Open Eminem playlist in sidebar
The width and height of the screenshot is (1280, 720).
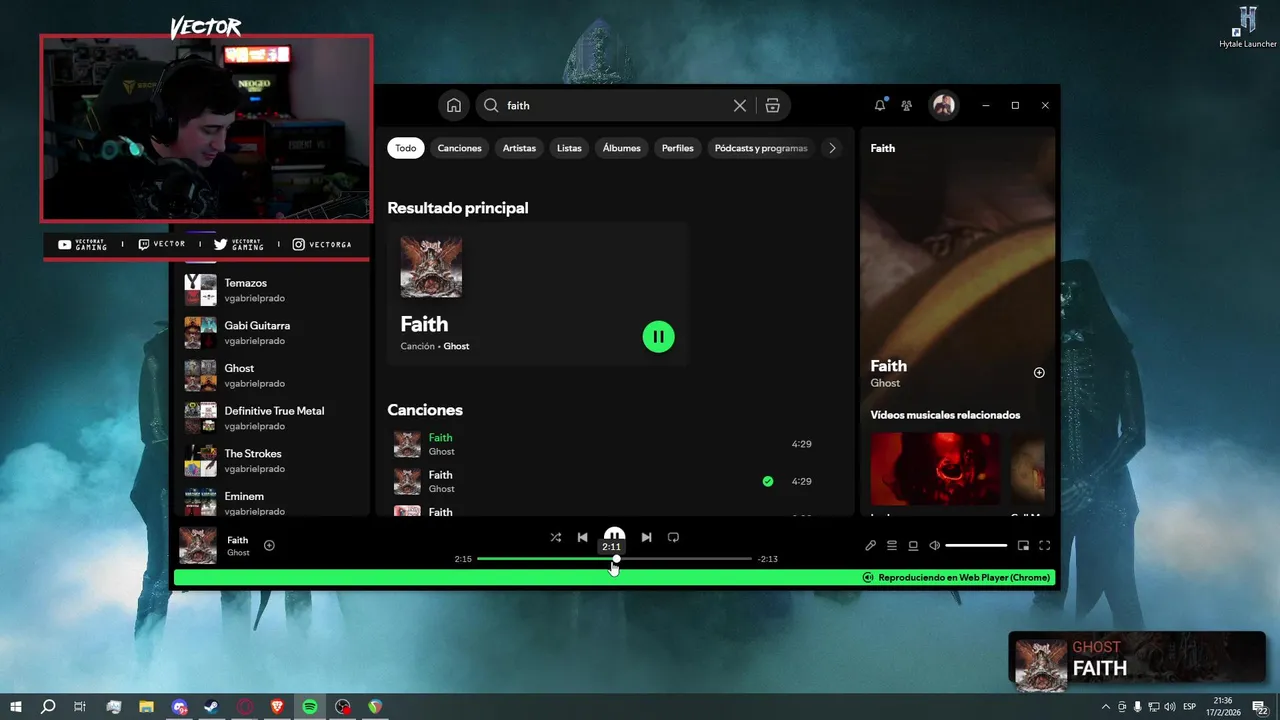[x=270, y=503]
